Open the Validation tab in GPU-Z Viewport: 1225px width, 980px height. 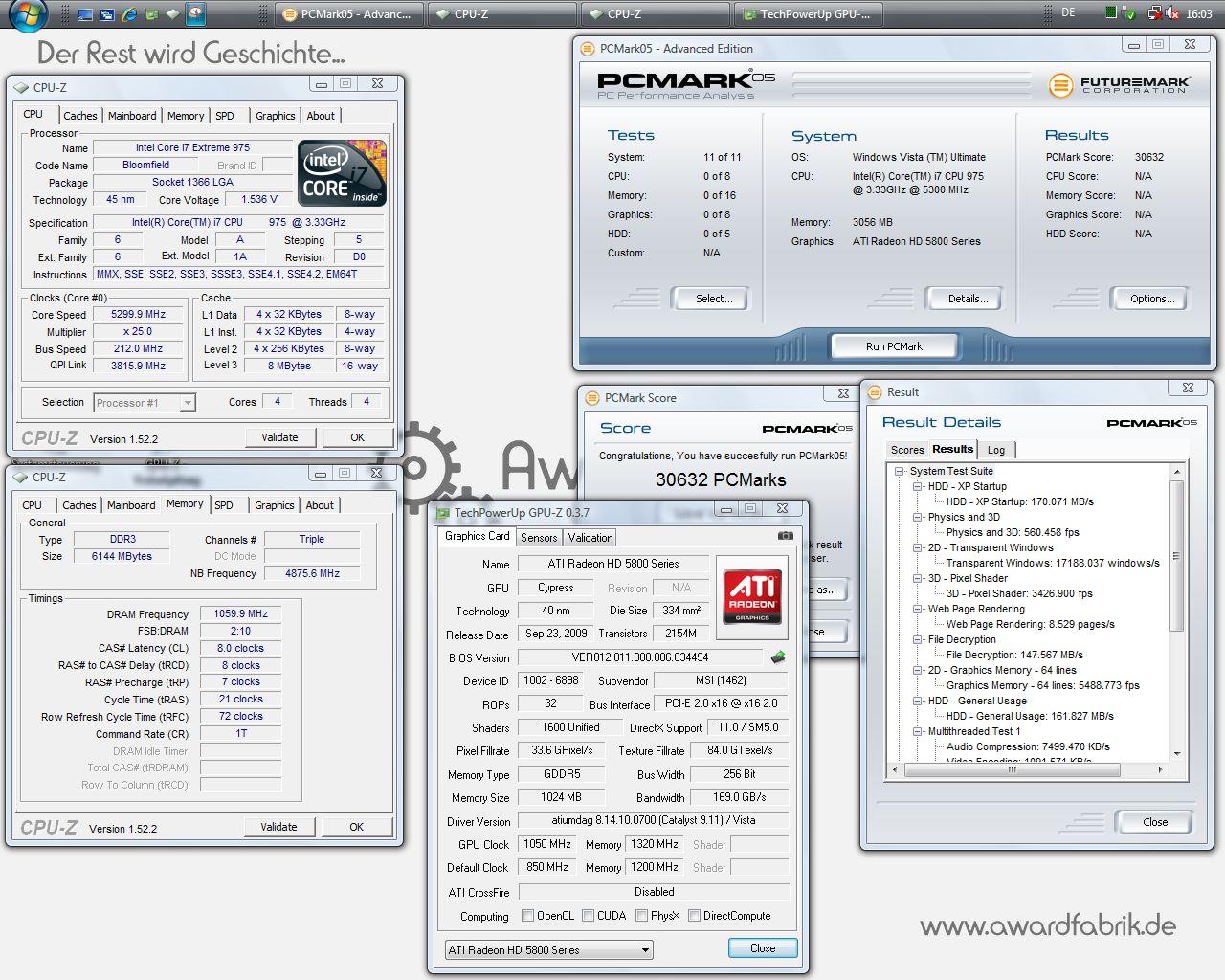pyautogui.click(x=590, y=538)
